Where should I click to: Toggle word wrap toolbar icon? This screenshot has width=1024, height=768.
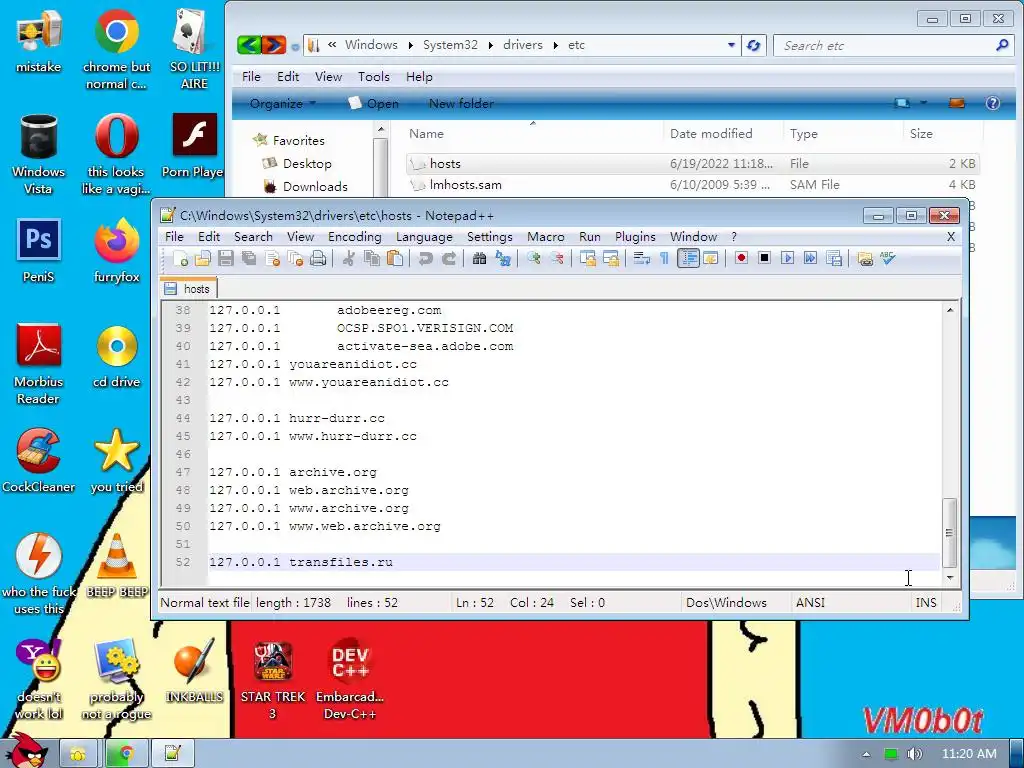pos(641,259)
